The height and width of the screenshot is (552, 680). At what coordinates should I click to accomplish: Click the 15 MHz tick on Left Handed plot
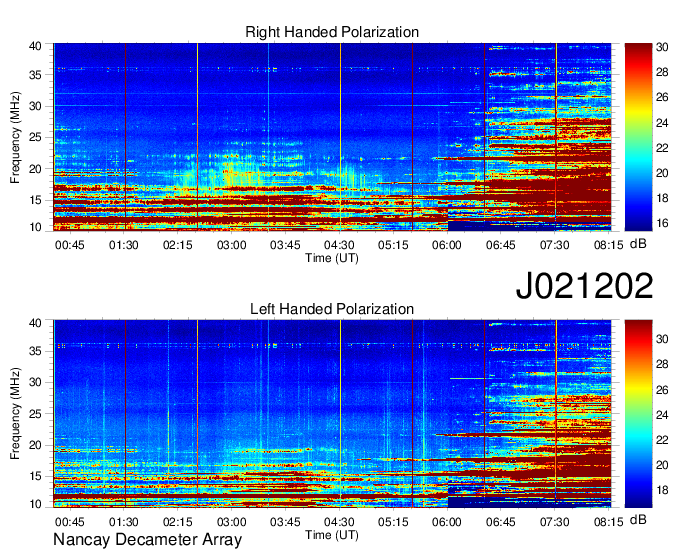(35, 477)
